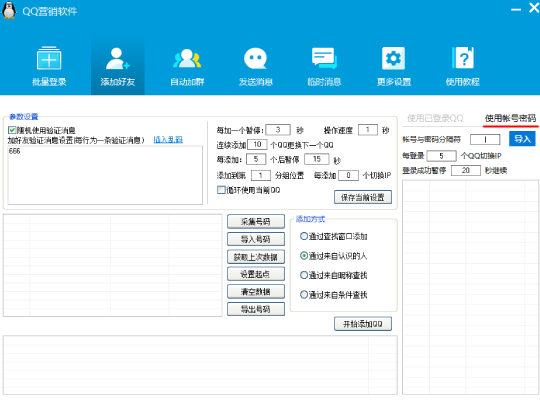This screenshot has width=540, height=402.
Task: Edit the 每添加 count field showing 5
Action: pyautogui.click(x=256, y=159)
